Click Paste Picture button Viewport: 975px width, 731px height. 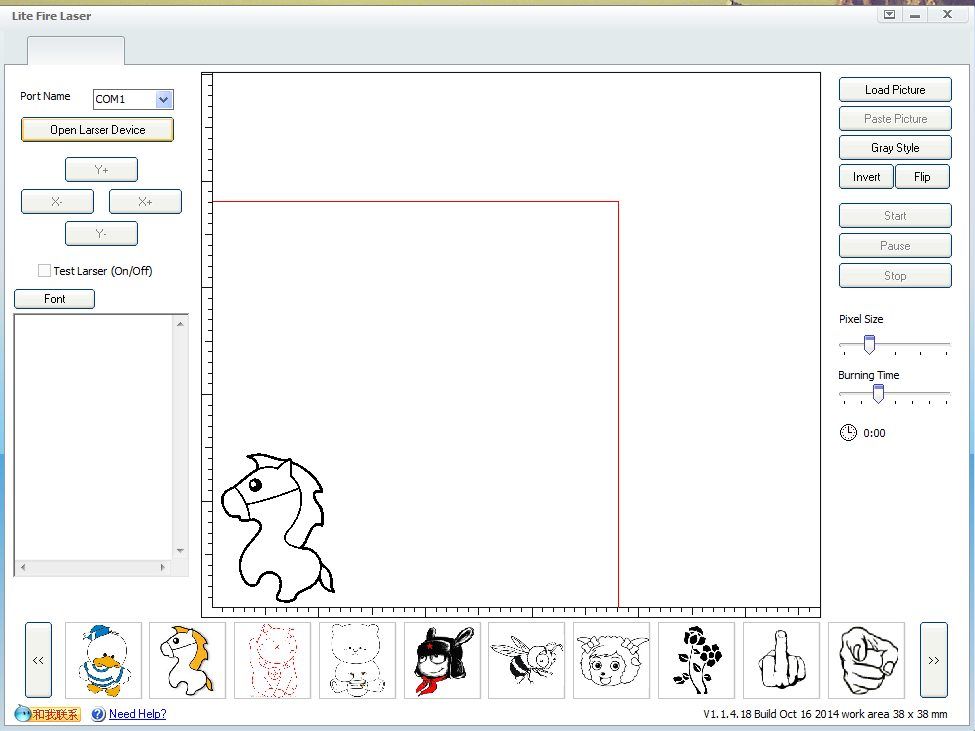click(x=895, y=119)
